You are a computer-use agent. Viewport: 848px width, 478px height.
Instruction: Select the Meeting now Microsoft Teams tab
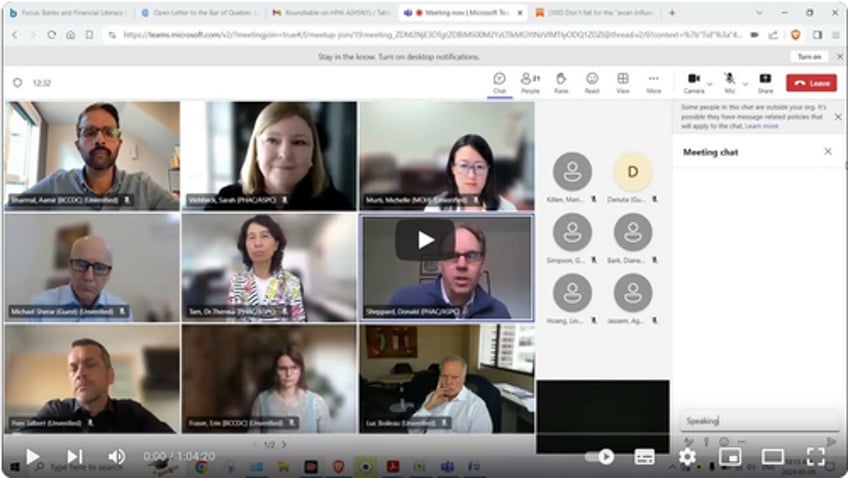tap(462, 12)
